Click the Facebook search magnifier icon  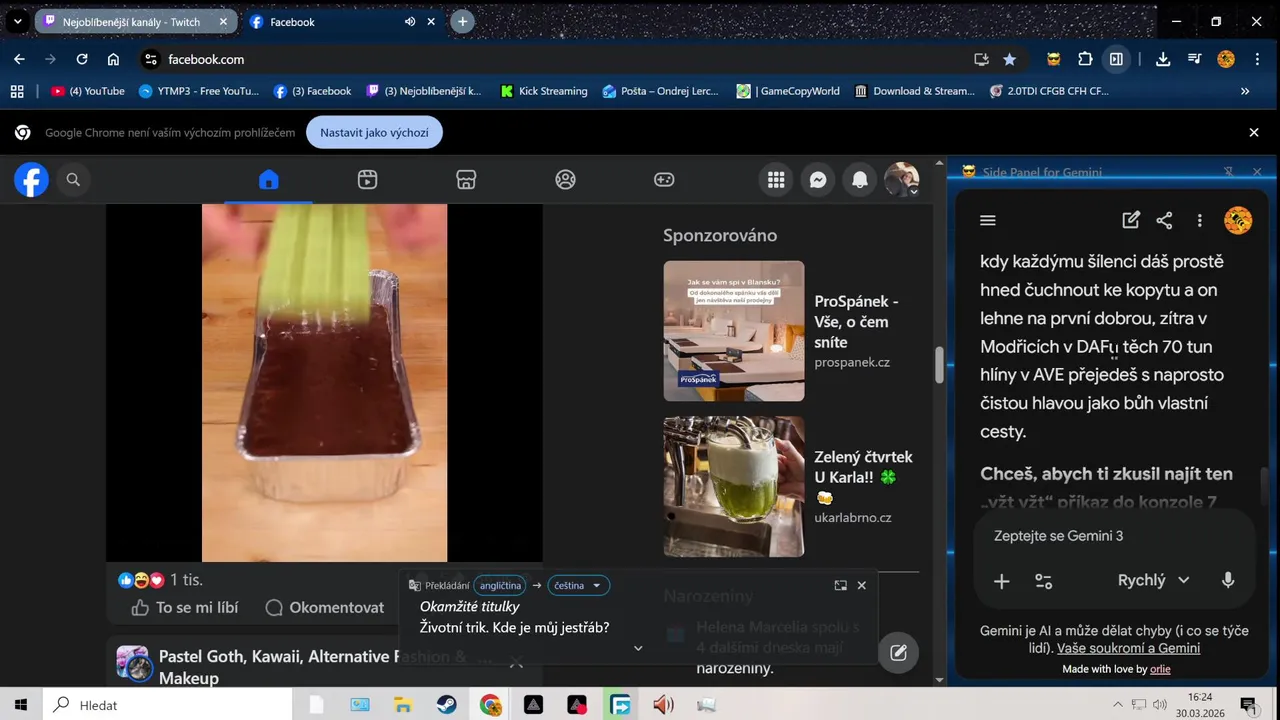[73, 180]
